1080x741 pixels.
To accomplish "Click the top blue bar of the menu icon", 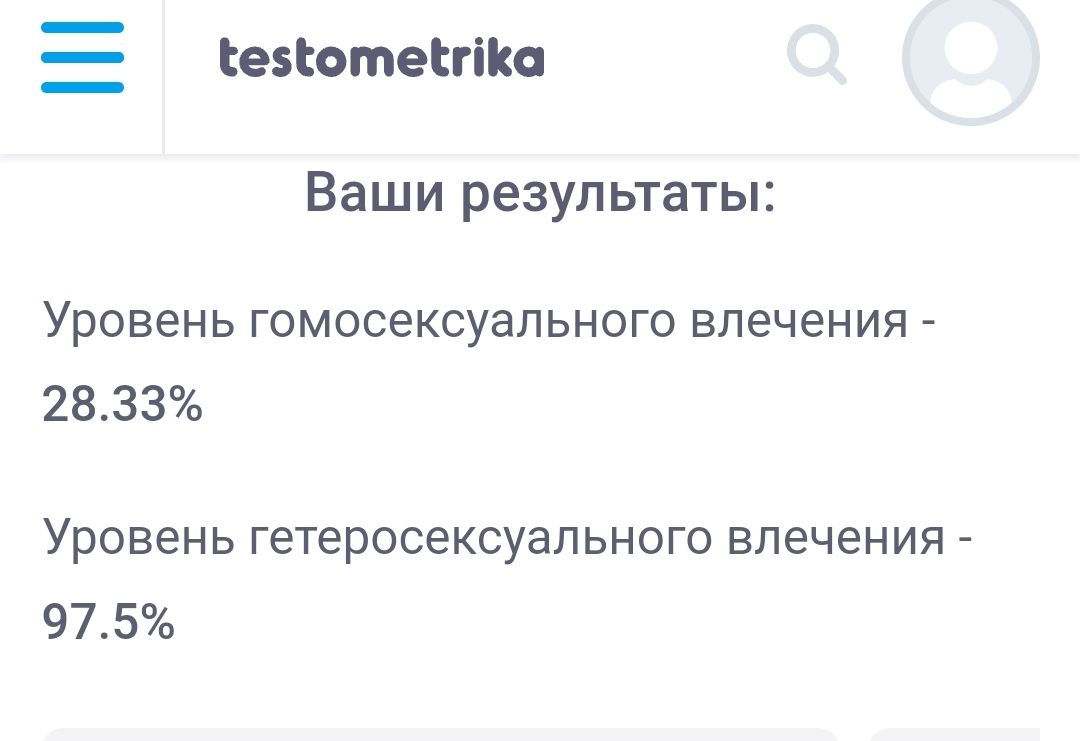I will coord(82,28).
